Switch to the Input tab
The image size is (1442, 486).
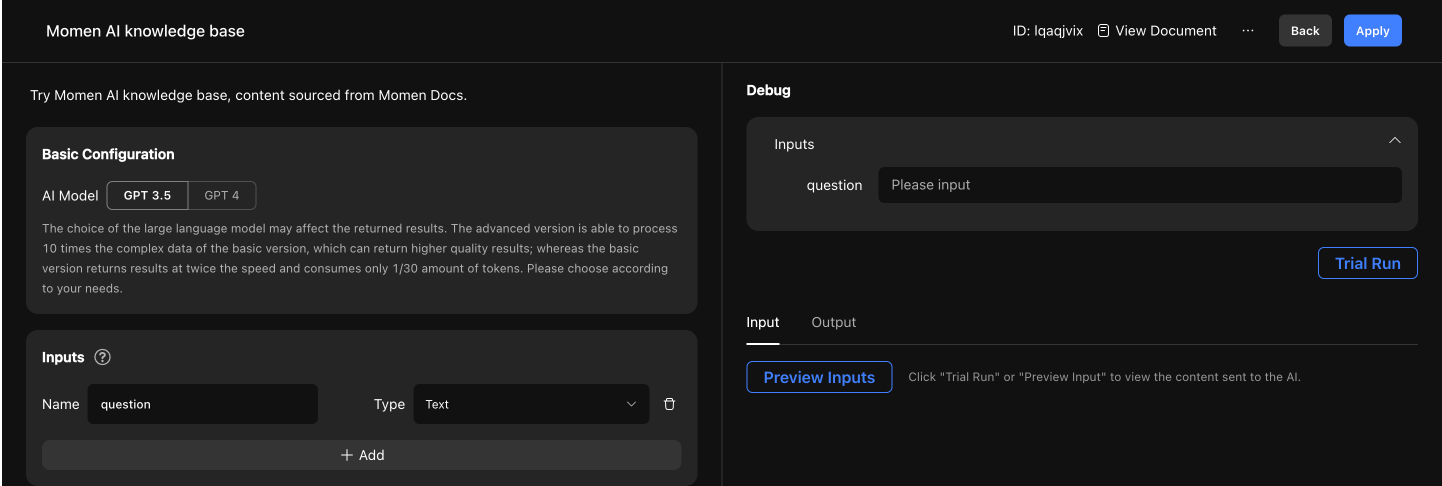click(x=763, y=322)
